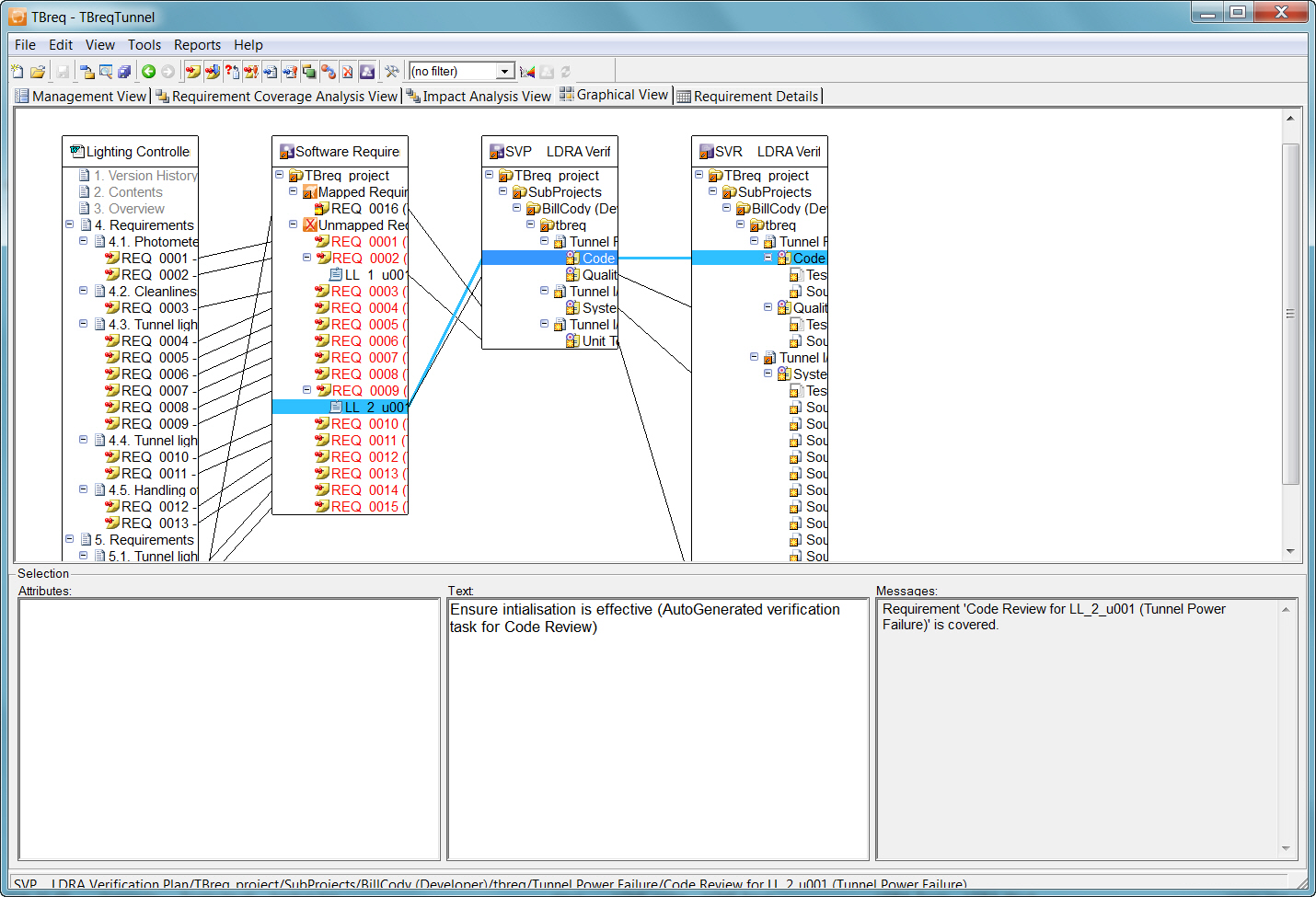Collapse the Unmapped Requirements node
Viewport: 1316px width, 897px height.
click(x=294, y=224)
